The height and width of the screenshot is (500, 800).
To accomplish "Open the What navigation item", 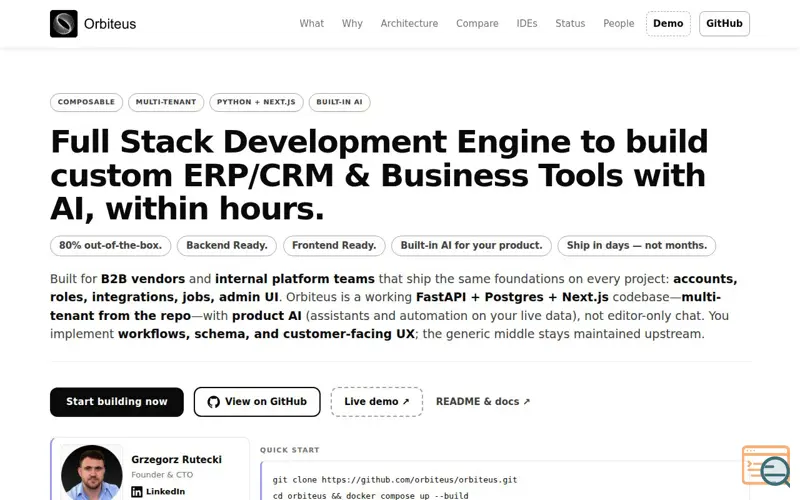I will pos(312,23).
